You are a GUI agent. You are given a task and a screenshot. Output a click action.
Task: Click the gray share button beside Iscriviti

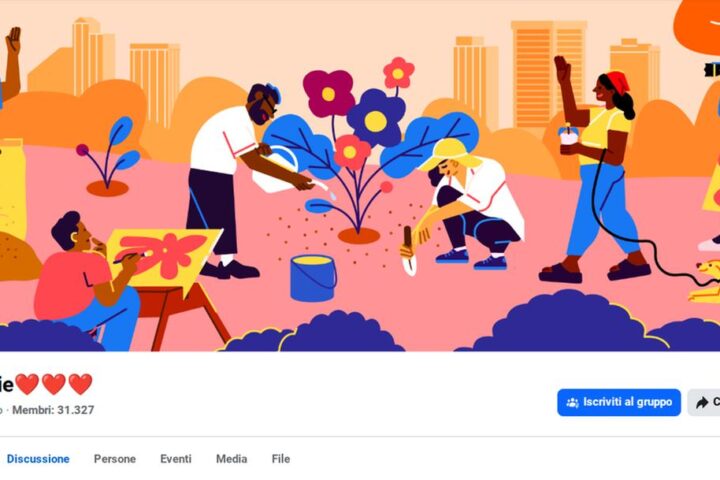click(704, 402)
